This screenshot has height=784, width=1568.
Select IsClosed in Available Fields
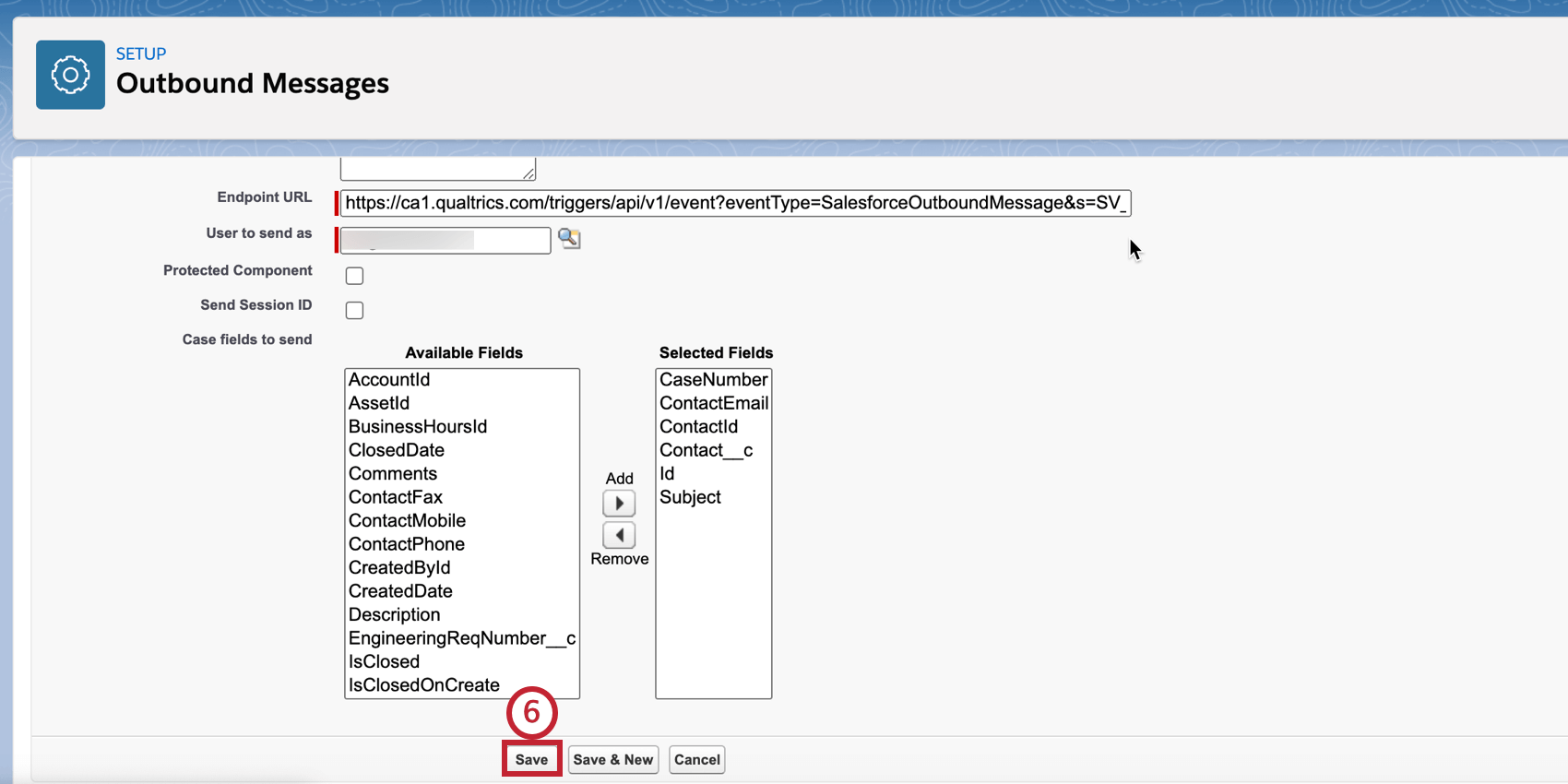462,662
